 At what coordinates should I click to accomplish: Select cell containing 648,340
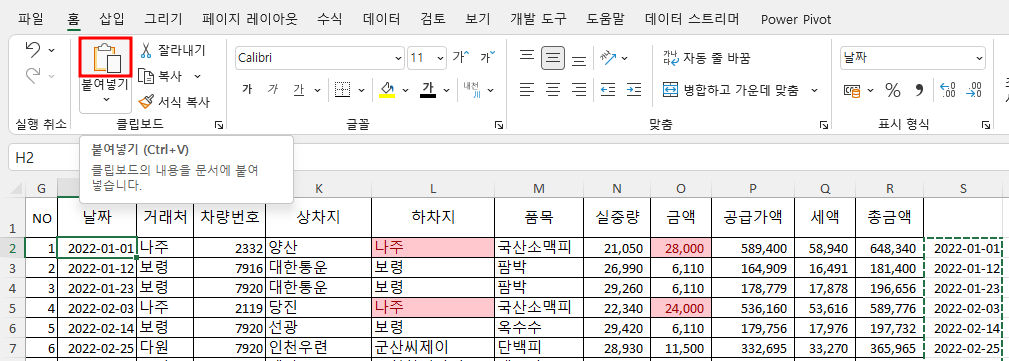click(x=889, y=248)
